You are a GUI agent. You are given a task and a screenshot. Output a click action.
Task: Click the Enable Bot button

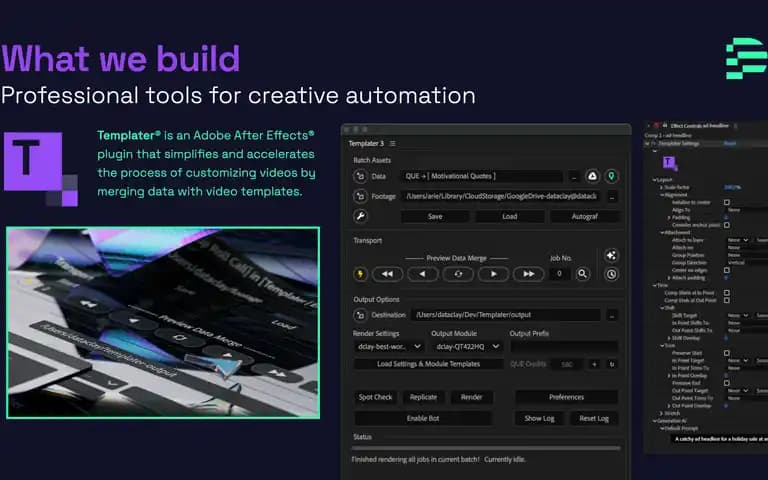[x=423, y=418]
